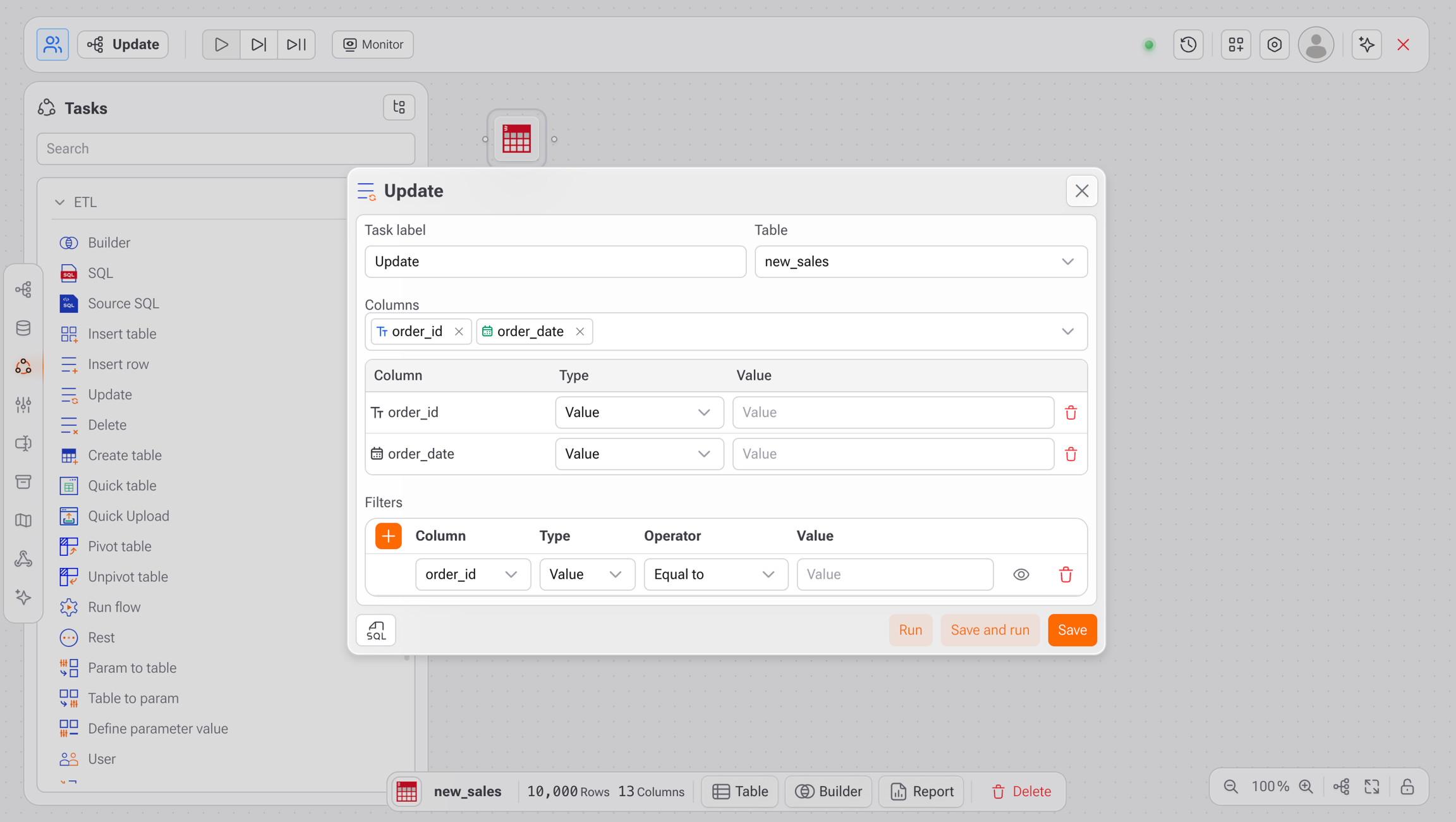
Task: Toggle the filter visibility eye icon
Action: click(x=1021, y=574)
